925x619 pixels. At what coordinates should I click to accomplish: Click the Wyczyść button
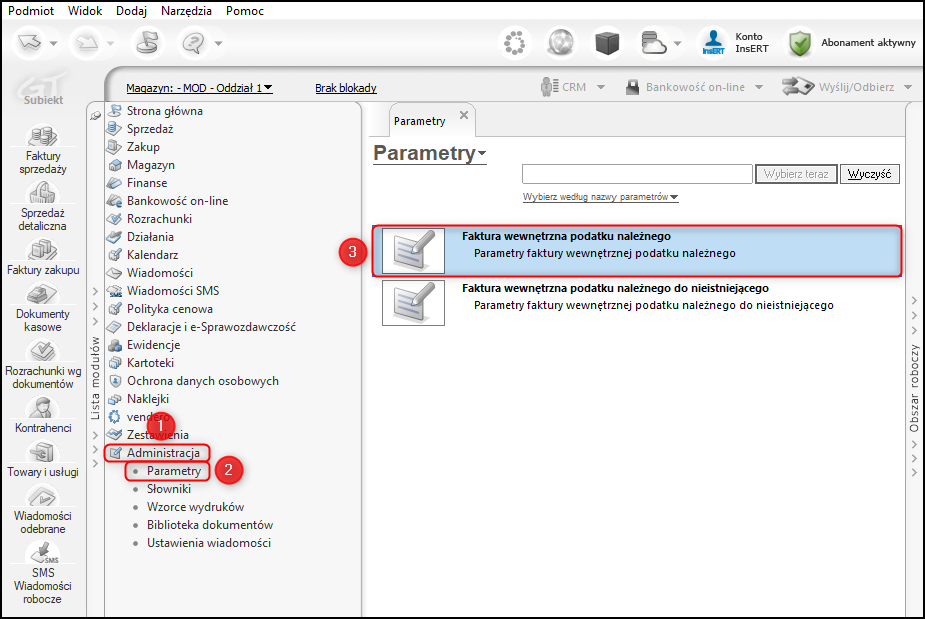click(870, 174)
